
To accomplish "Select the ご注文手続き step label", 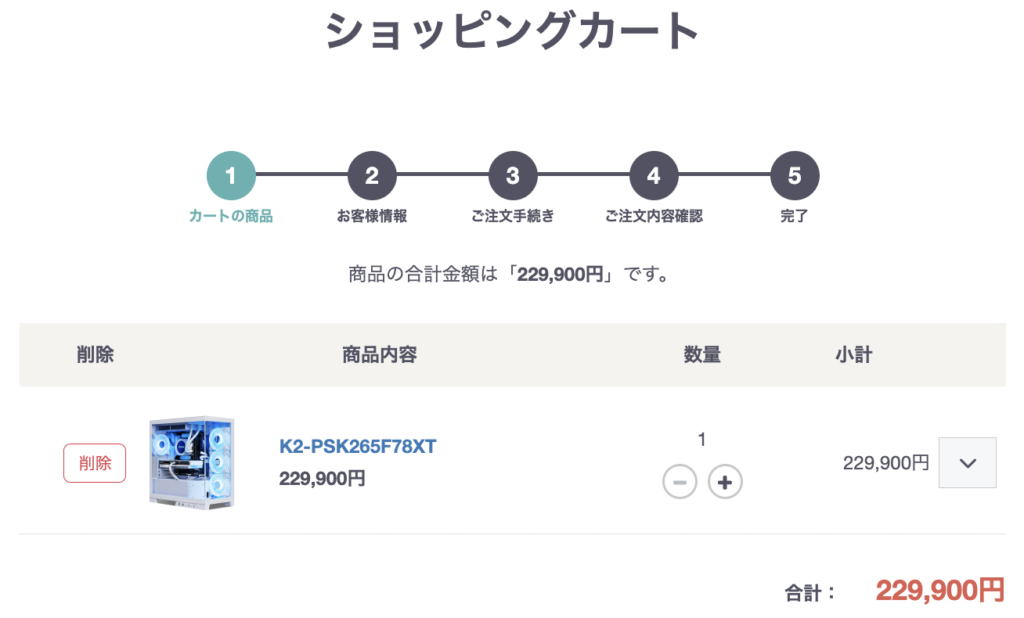I will tap(513, 216).
